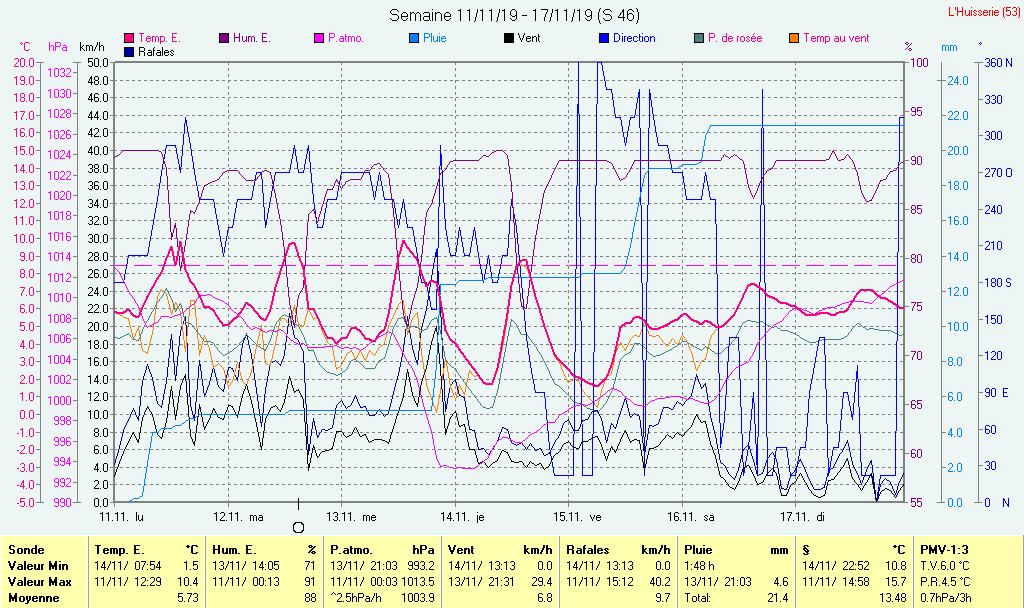This screenshot has height=608, width=1024.
Task: Click the 'km/h' wind axis unit label
Action: click(x=91, y=47)
